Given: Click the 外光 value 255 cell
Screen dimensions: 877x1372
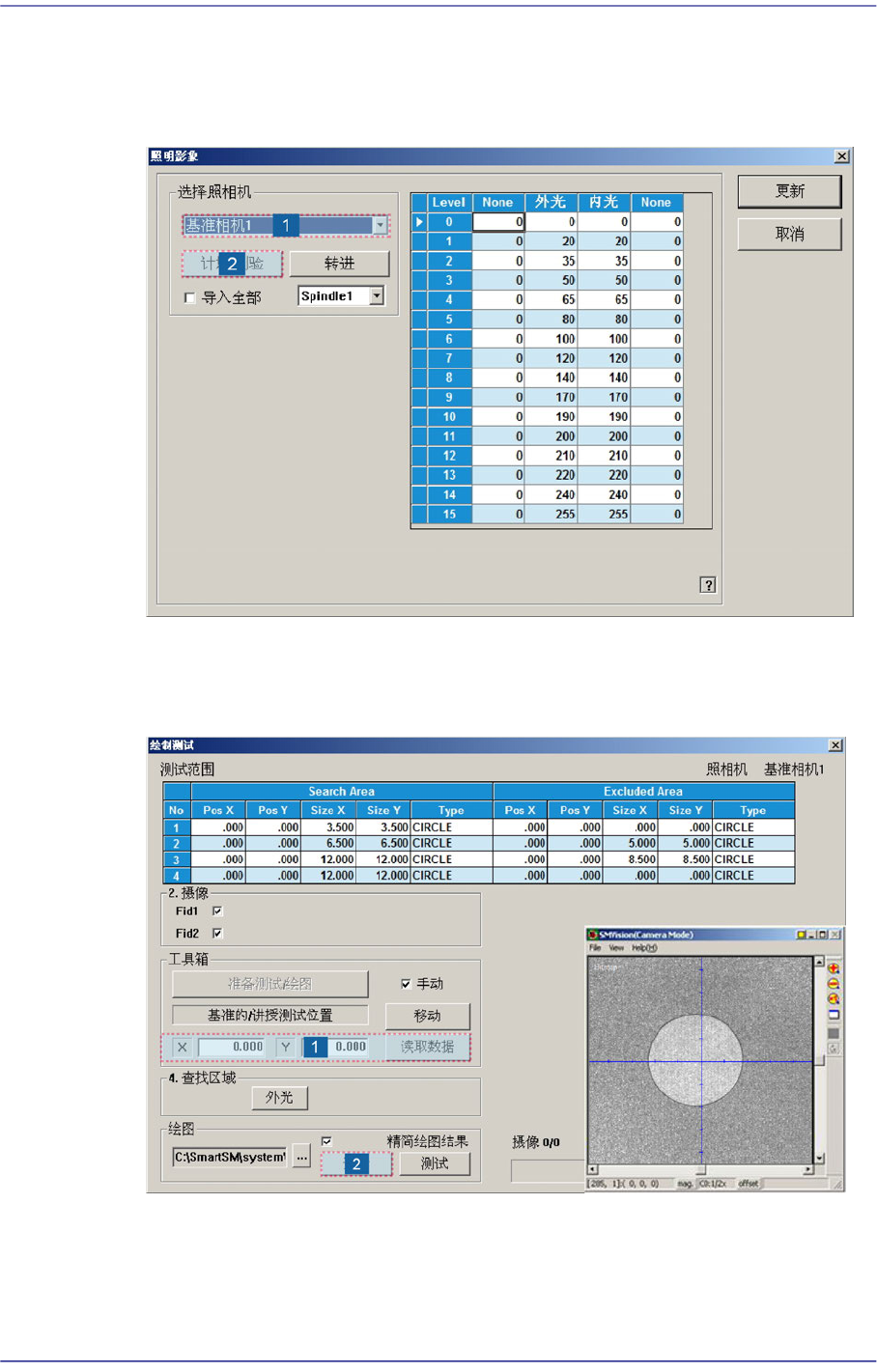Looking at the screenshot, I should pyautogui.click(x=551, y=515).
